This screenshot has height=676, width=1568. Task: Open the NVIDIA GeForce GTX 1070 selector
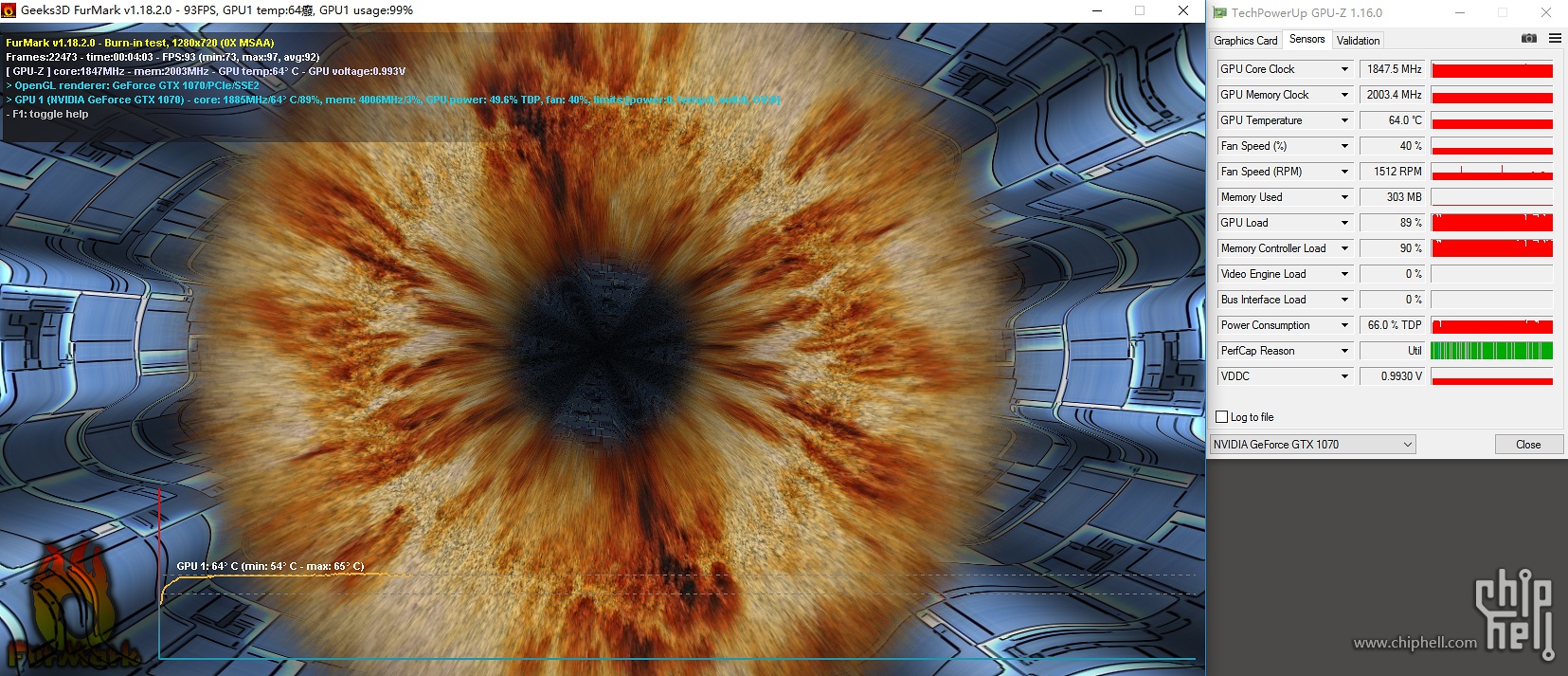coord(1313,445)
